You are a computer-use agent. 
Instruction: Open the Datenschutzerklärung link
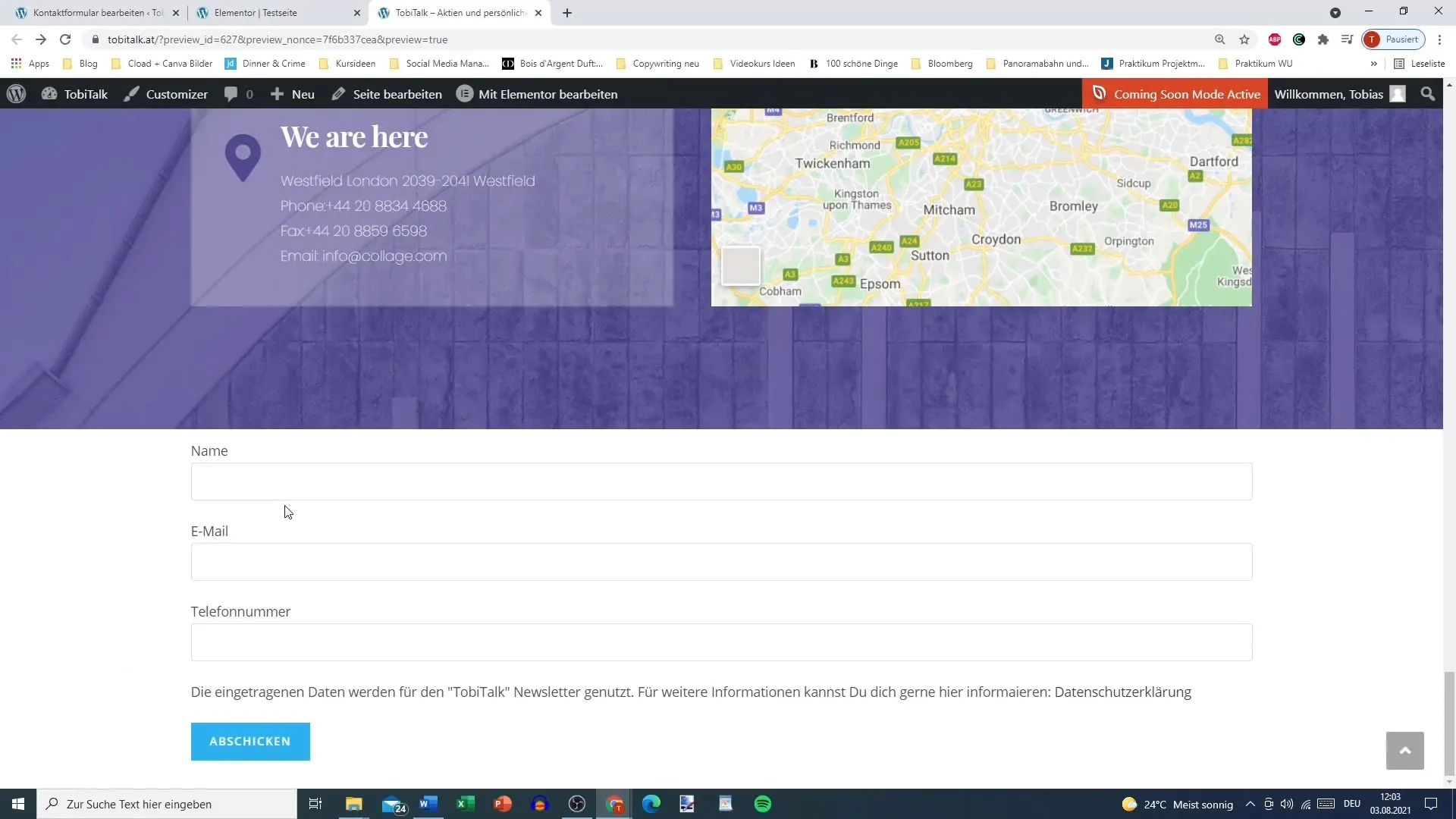[1122, 692]
